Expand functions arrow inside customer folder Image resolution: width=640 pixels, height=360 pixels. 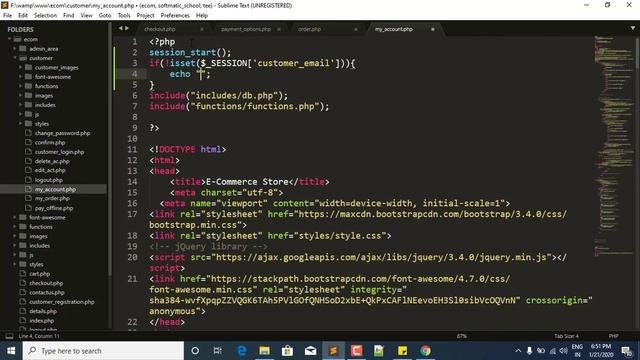click(20, 86)
